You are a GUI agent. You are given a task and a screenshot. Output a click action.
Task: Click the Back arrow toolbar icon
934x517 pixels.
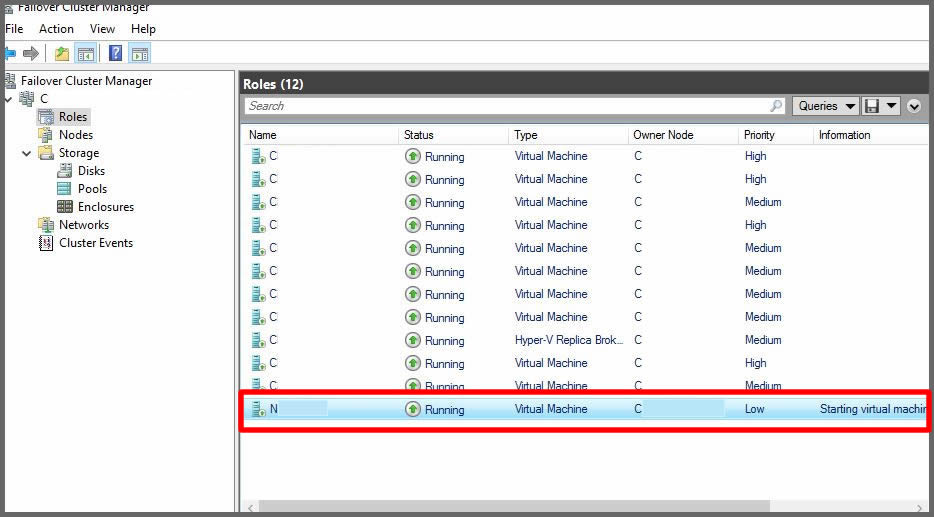[x=10, y=54]
